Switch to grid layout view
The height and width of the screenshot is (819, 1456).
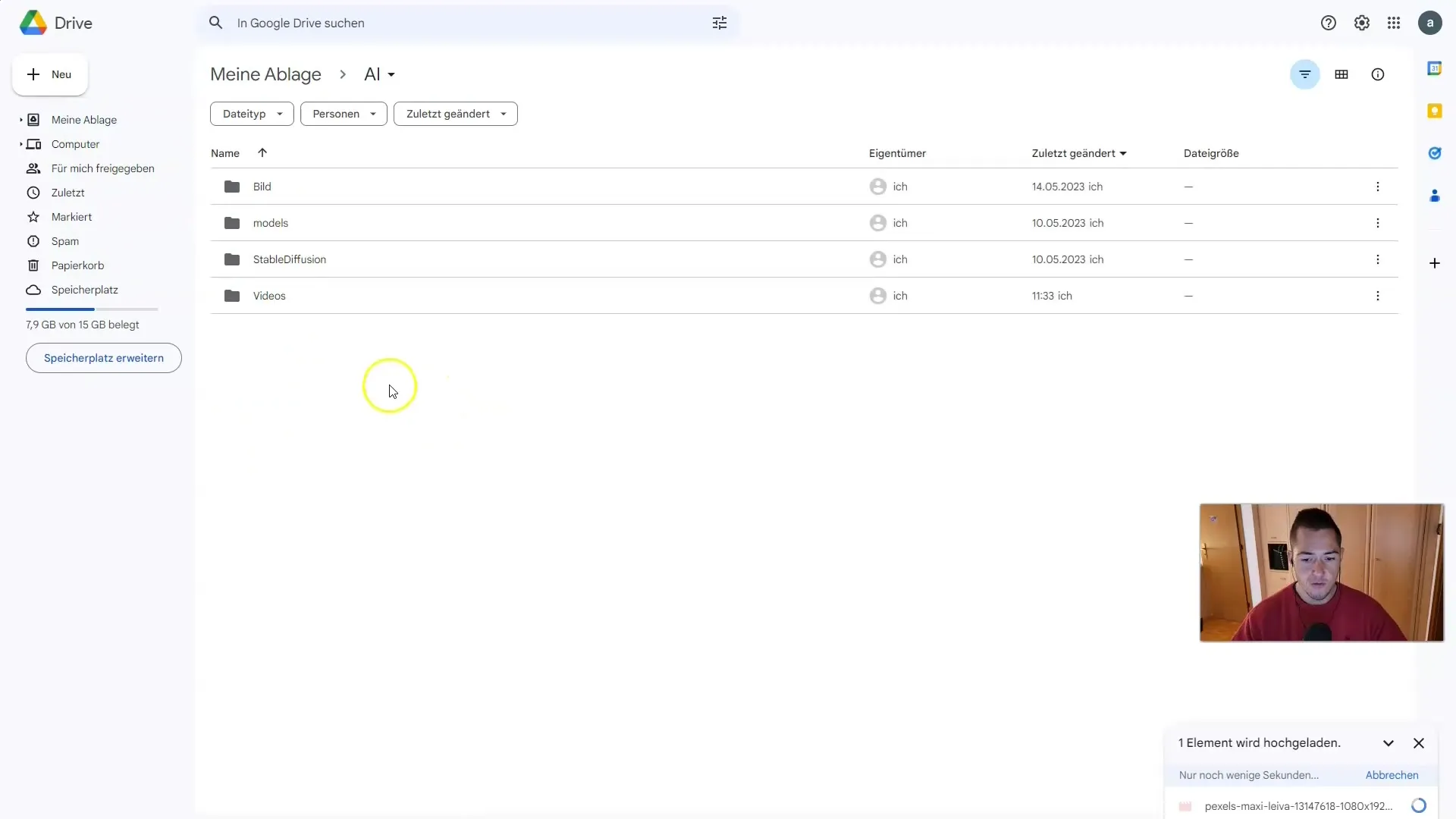pyautogui.click(x=1341, y=74)
